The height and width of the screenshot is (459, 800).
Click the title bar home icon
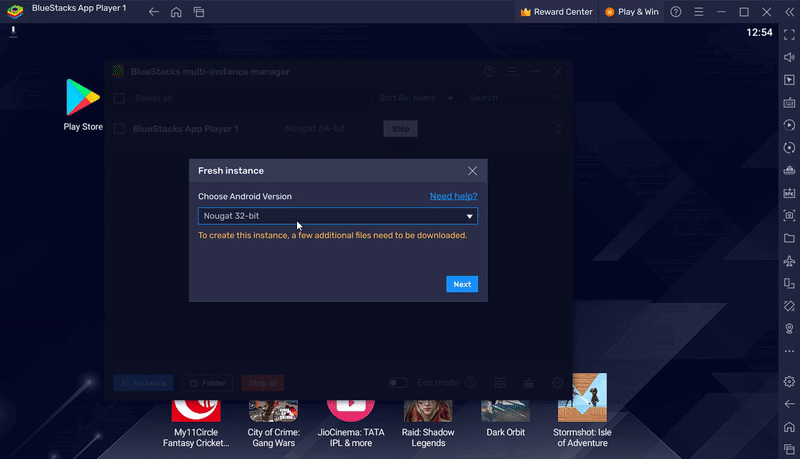[176, 12]
